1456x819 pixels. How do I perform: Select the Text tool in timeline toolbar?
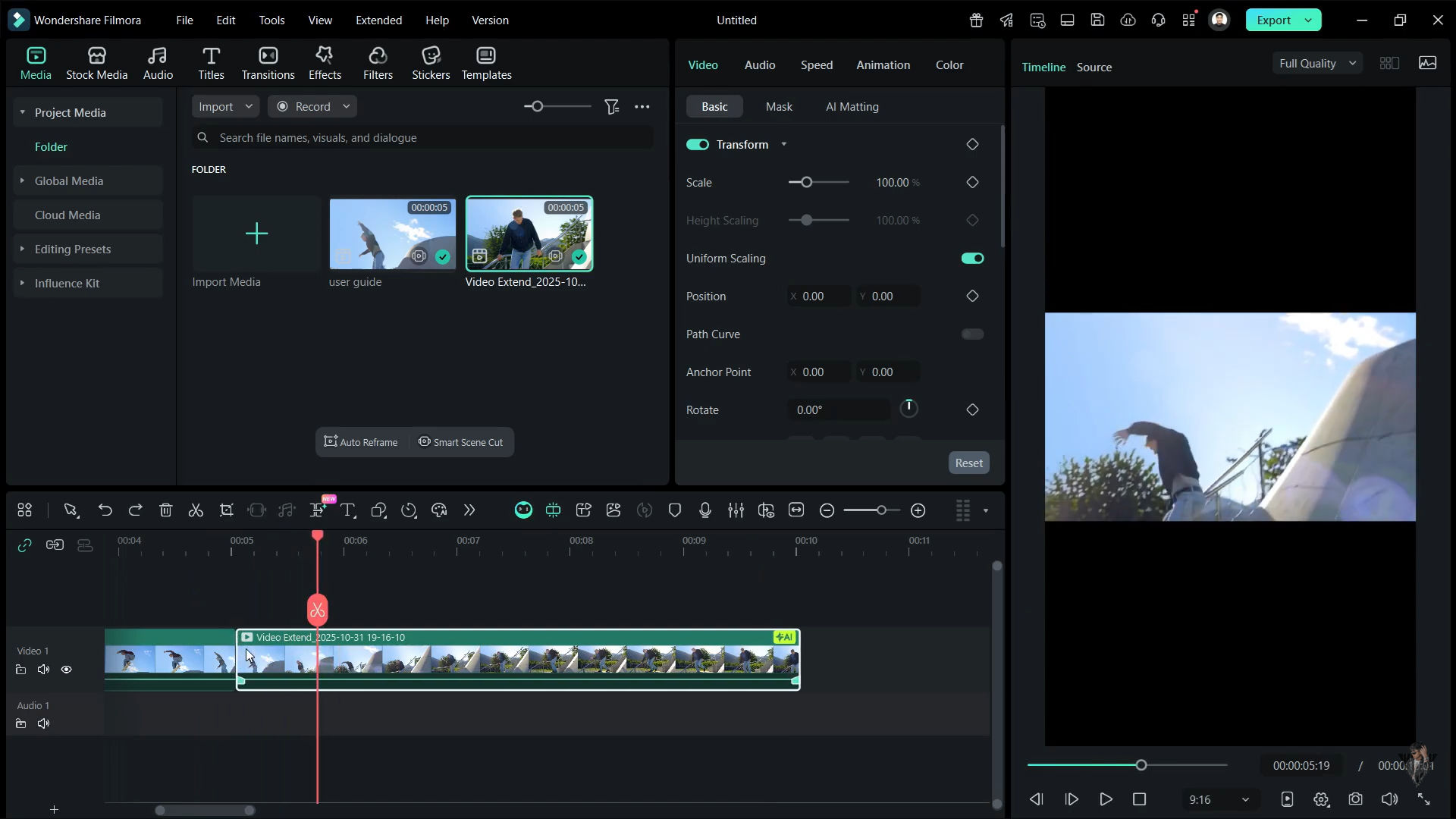pyautogui.click(x=348, y=510)
